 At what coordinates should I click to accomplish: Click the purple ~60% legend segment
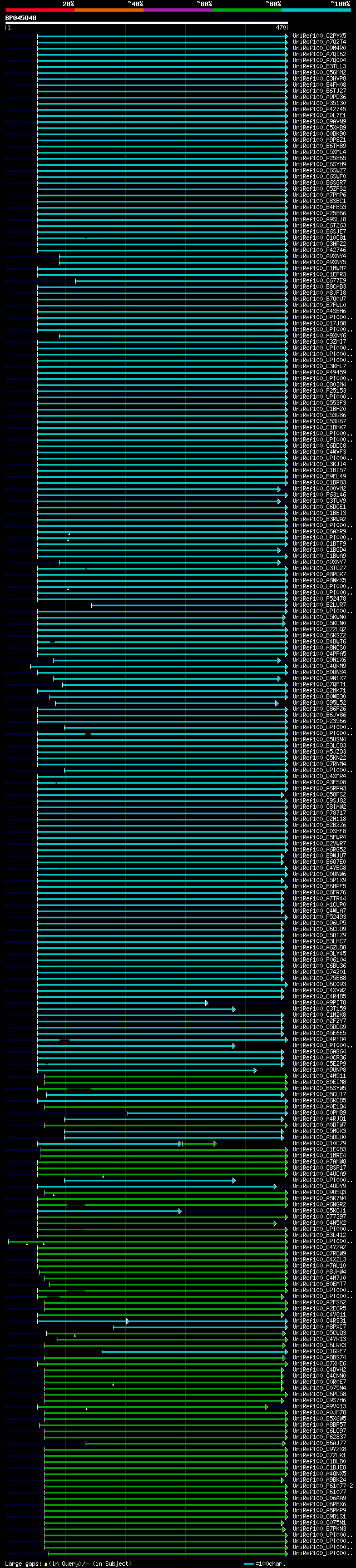(179, 11)
